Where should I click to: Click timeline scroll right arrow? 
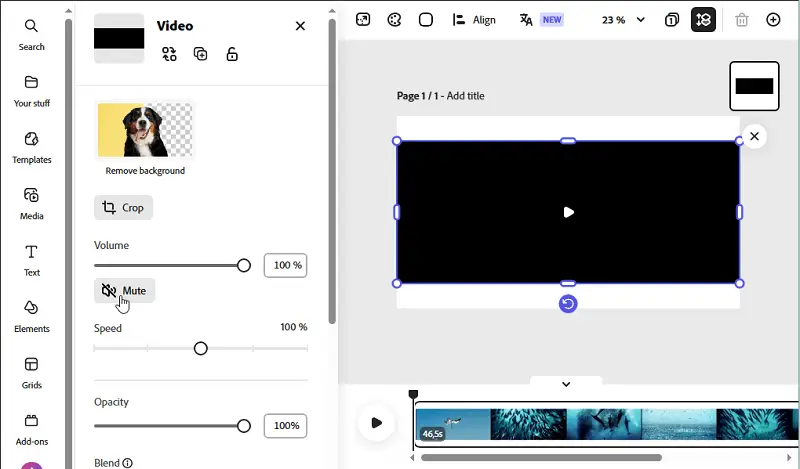[789, 457]
